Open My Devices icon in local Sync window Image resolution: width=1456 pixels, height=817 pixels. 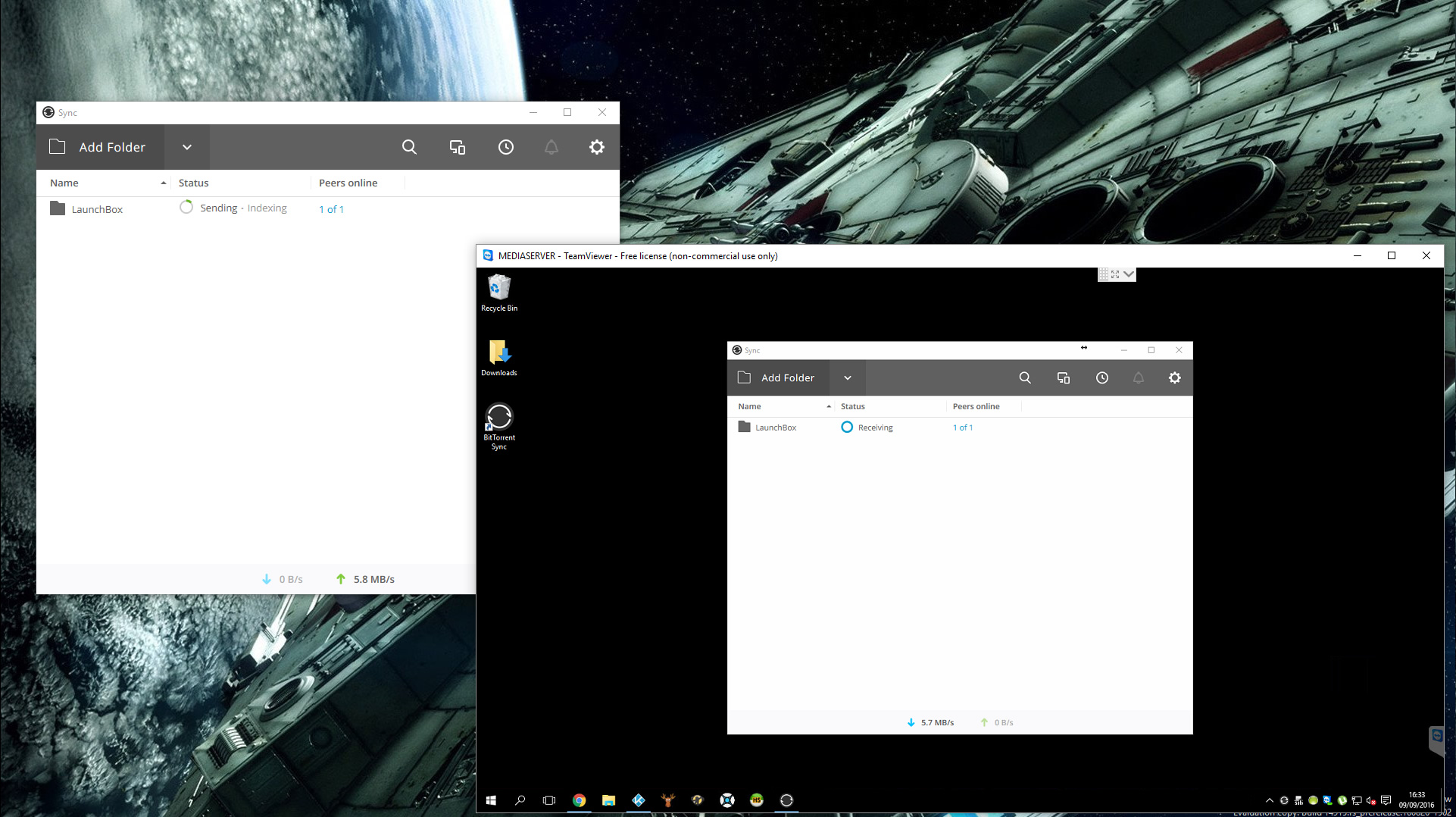pos(458,147)
